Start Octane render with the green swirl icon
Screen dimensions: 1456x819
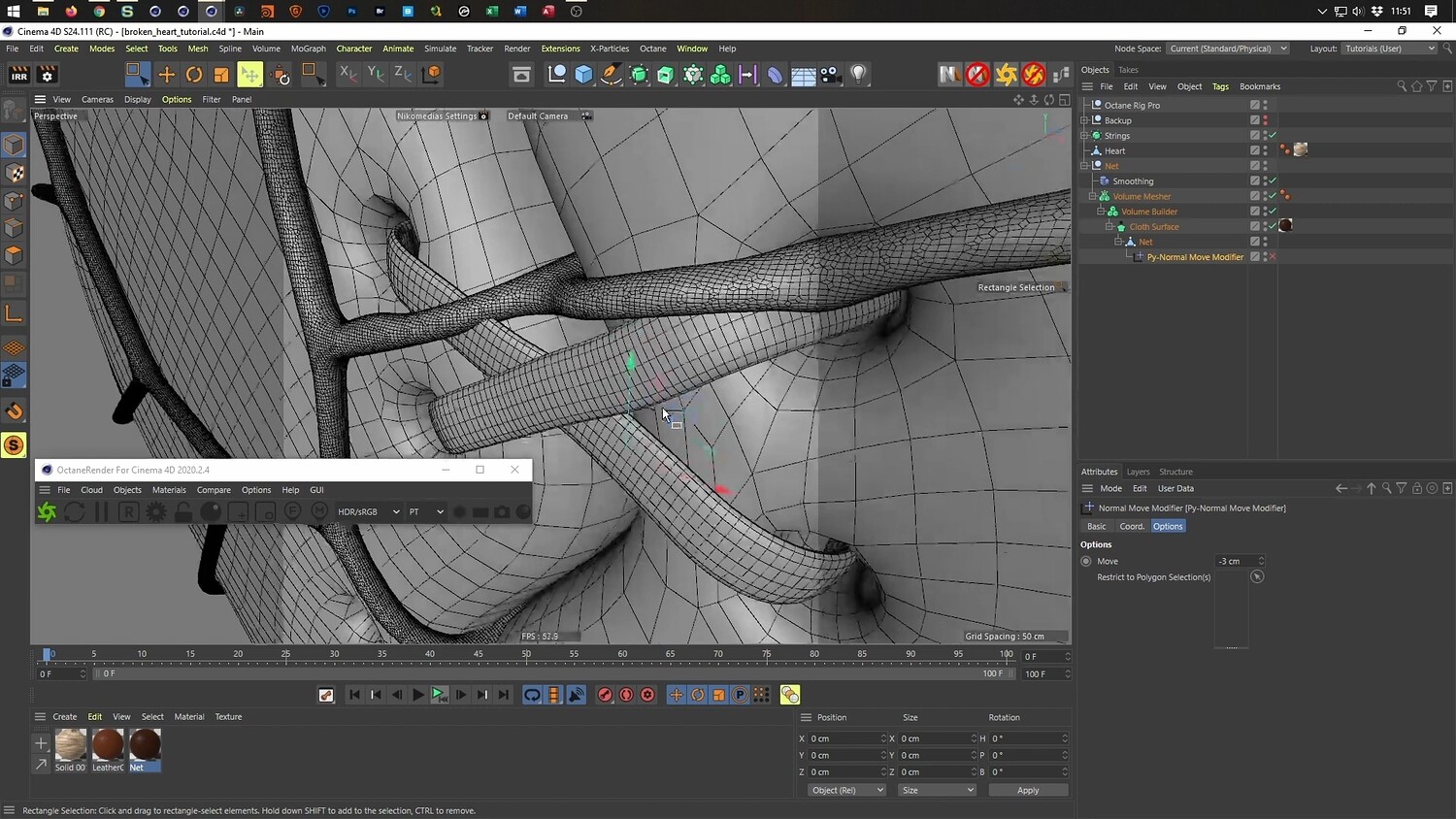[x=47, y=511]
